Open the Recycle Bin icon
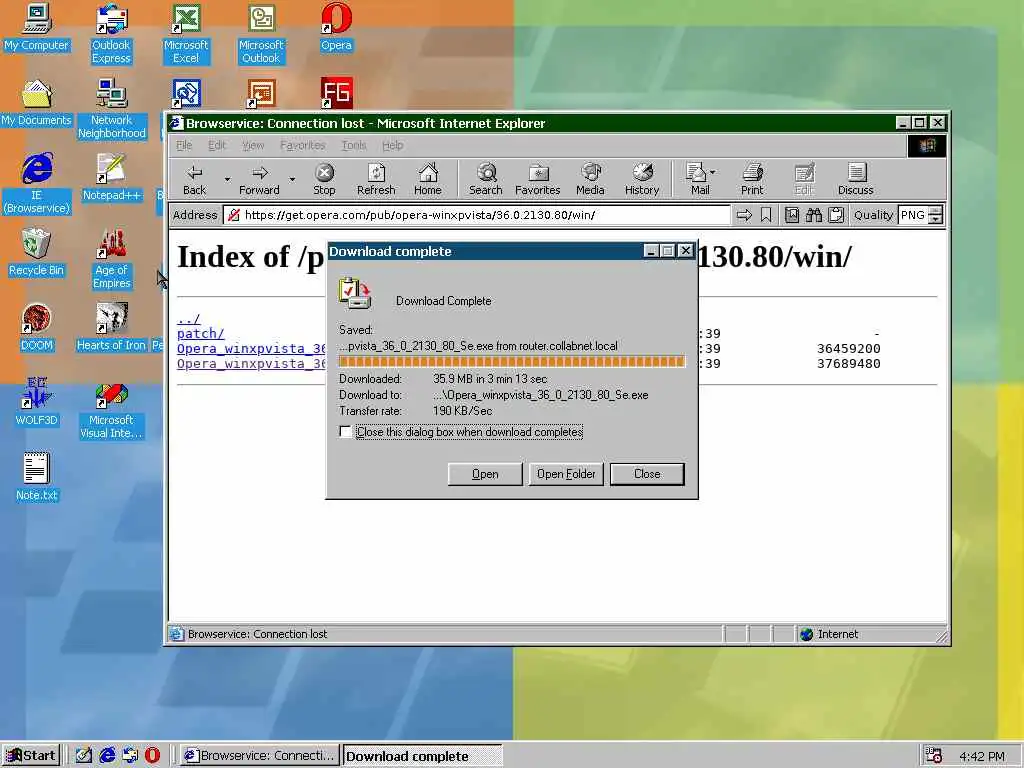The image size is (1024, 768). (x=37, y=251)
